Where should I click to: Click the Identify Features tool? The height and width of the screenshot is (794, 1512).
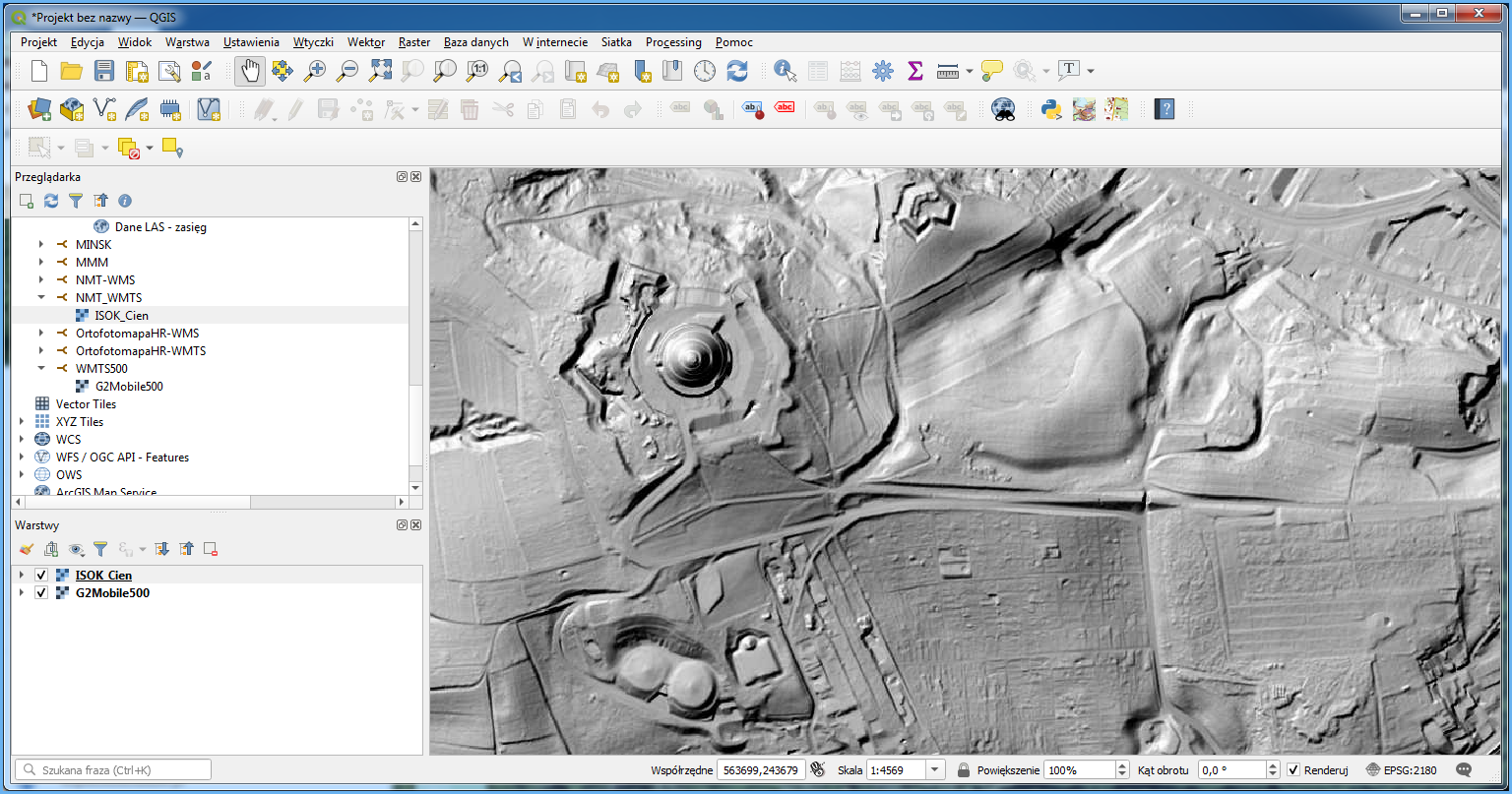[x=785, y=71]
